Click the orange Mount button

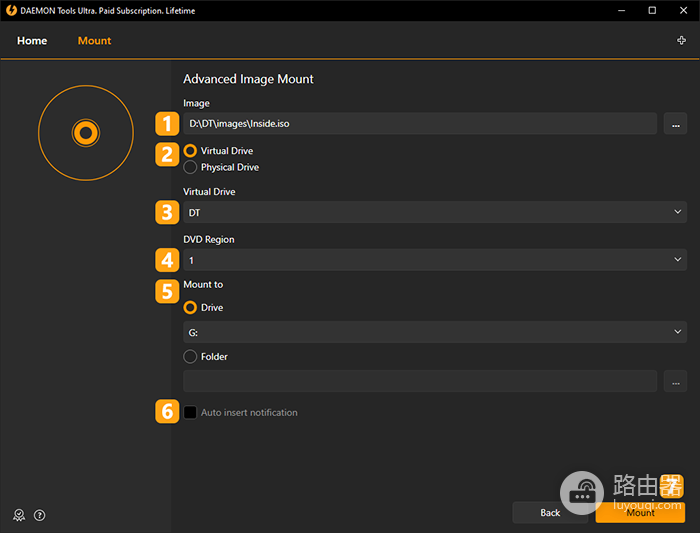pyautogui.click(x=640, y=512)
